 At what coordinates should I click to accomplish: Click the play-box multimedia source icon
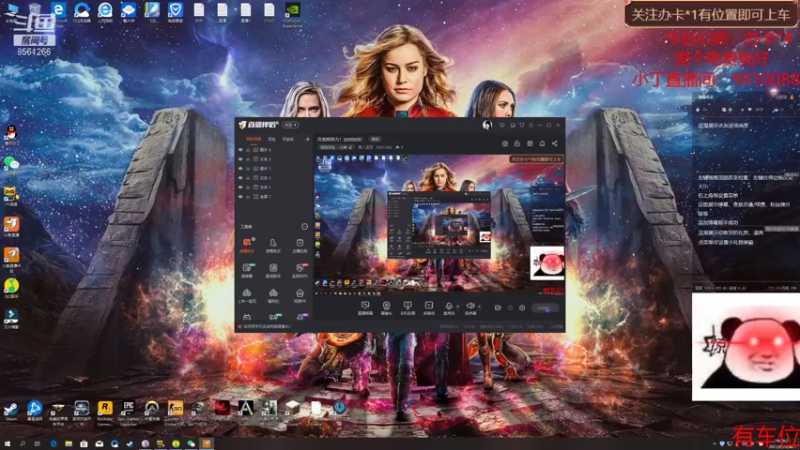point(429,306)
